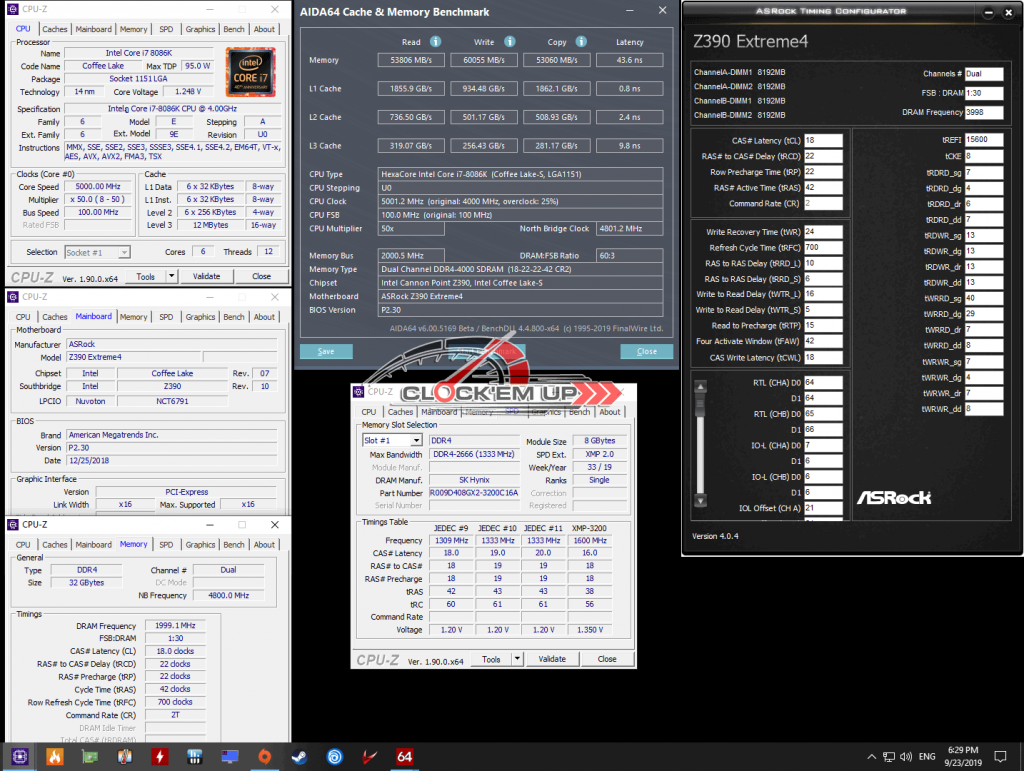Open the Windows notification center icon
The width and height of the screenshot is (1024, 771).
coord(1002,756)
